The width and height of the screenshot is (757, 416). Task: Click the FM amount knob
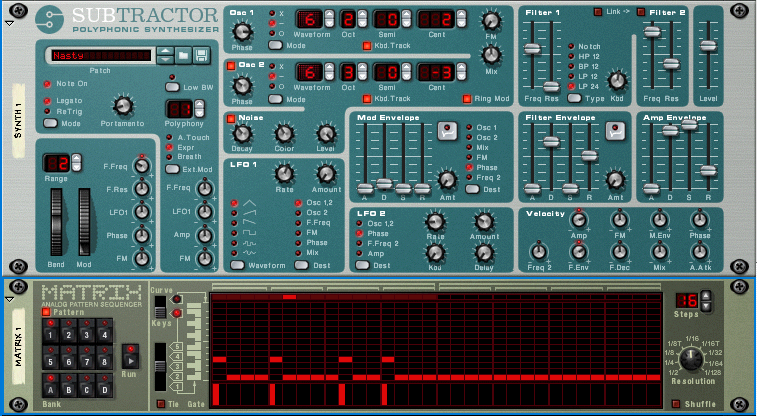click(x=491, y=20)
